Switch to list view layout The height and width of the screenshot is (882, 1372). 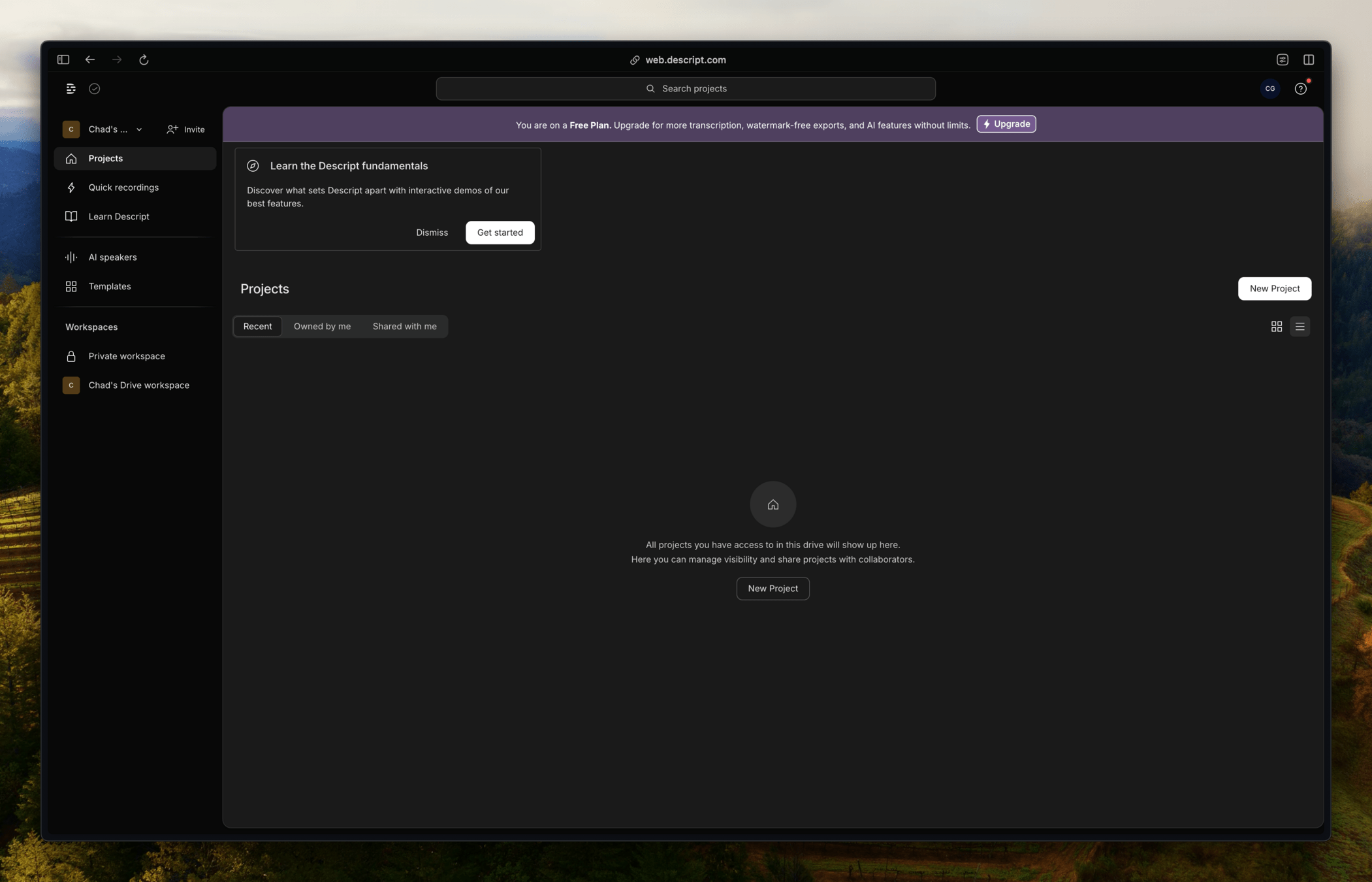(x=1300, y=326)
